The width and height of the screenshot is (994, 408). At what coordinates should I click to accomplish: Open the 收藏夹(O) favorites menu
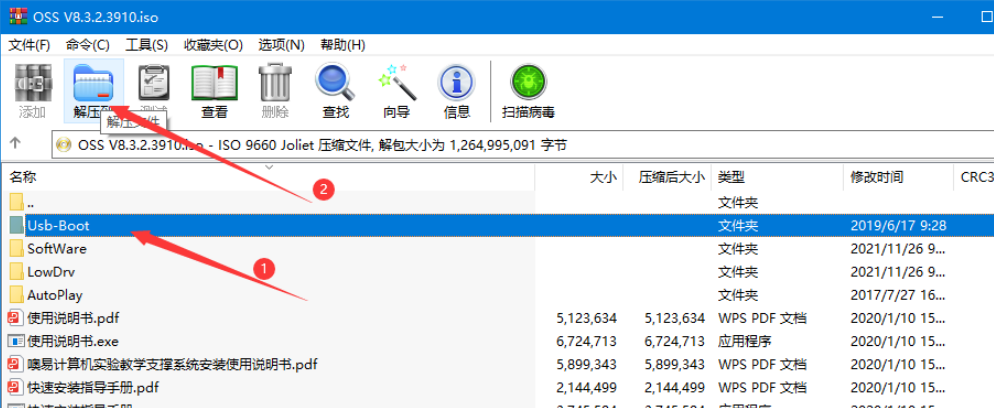point(213,45)
